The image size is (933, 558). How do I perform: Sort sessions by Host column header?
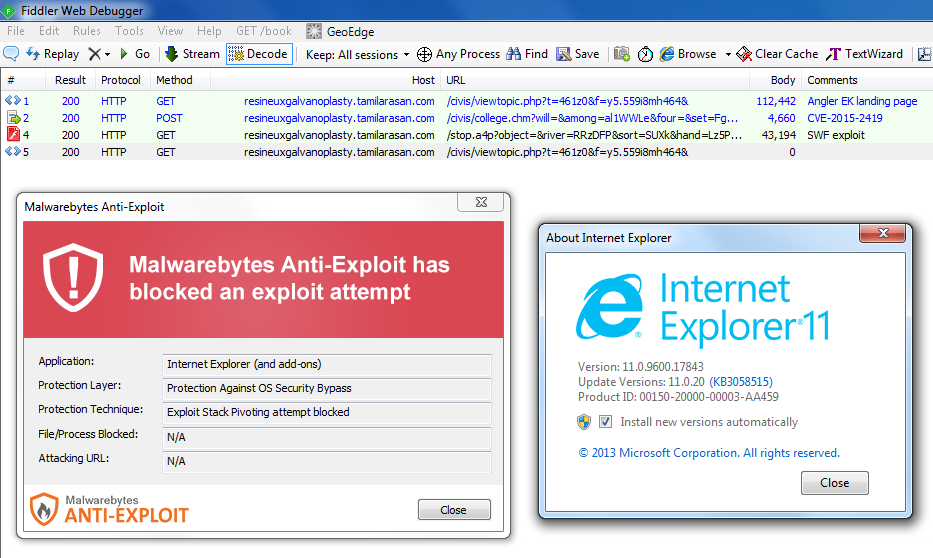point(325,80)
